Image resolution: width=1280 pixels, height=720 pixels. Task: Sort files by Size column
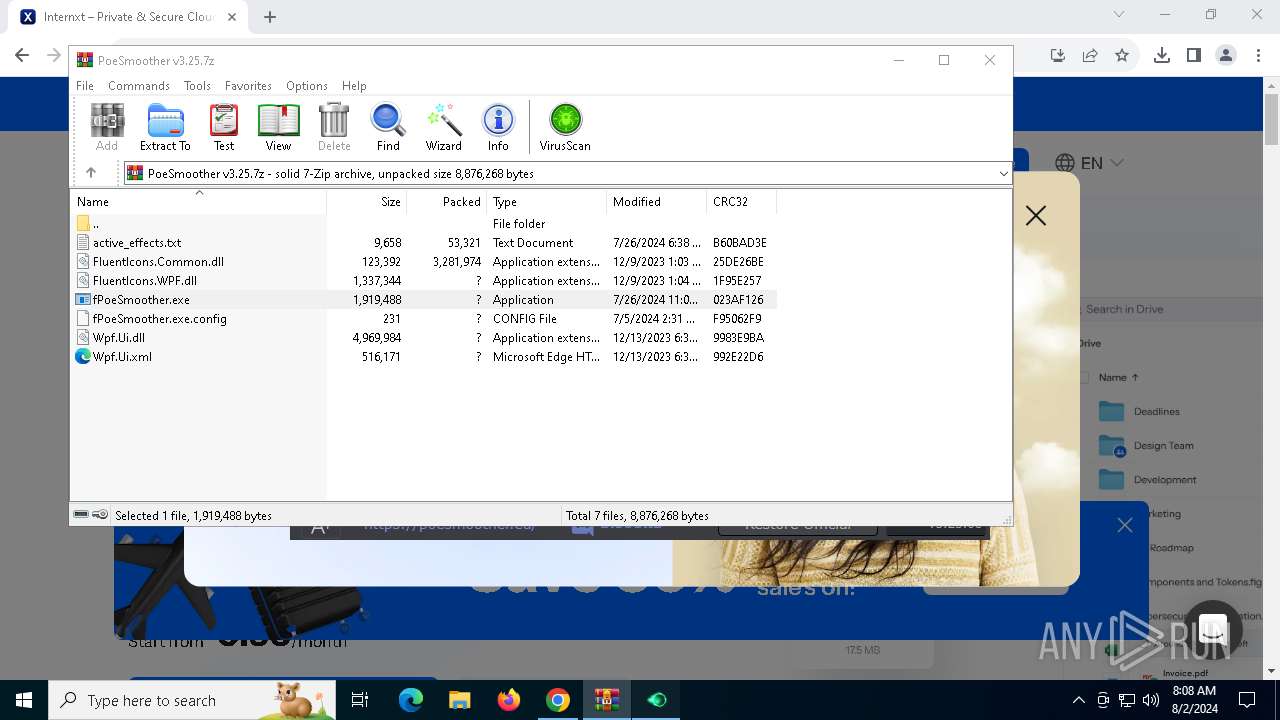point(367,202)
